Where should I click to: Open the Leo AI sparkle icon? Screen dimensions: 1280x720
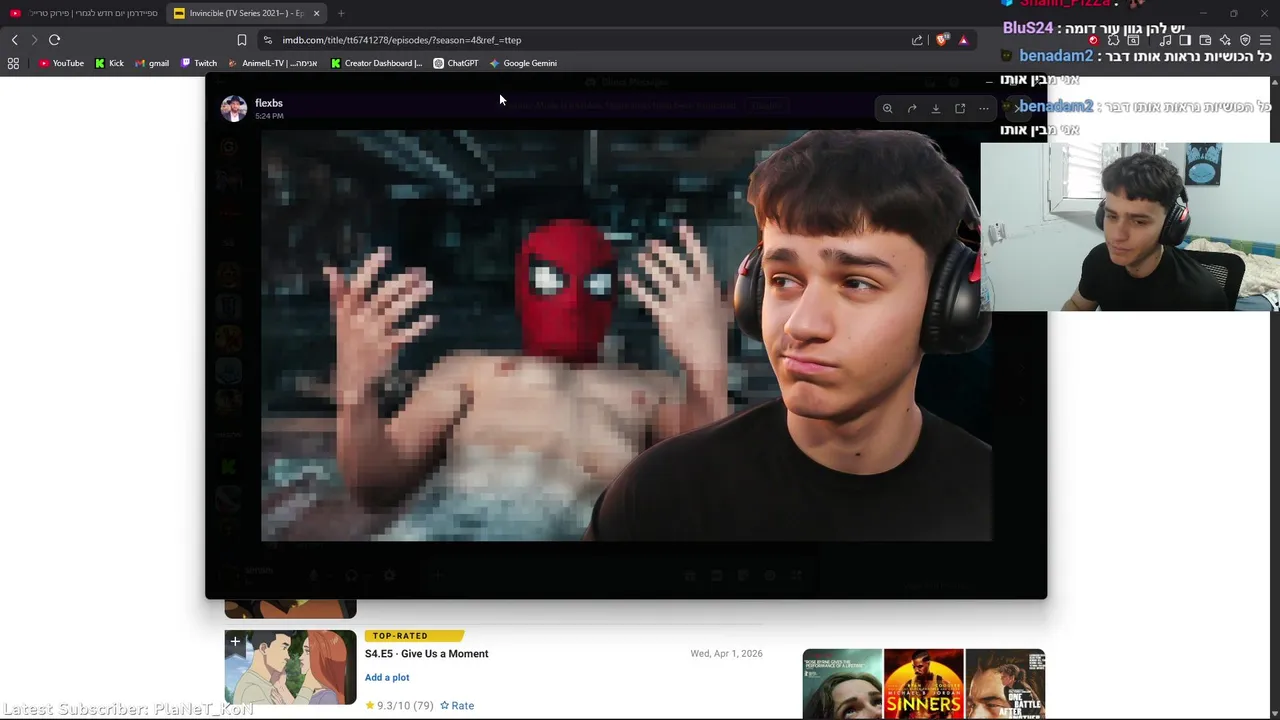[x=1225, y=40]
